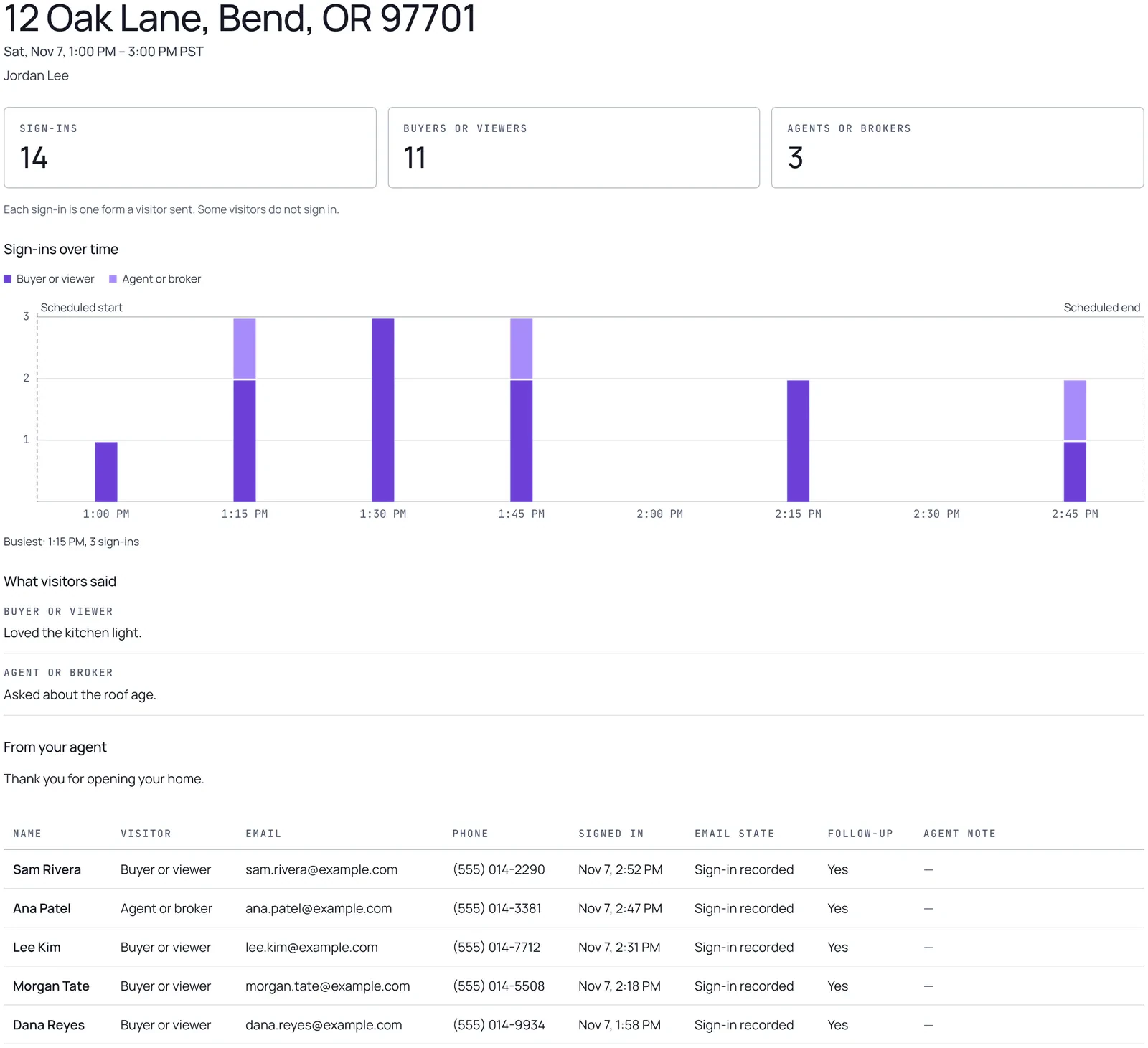The image size is (1148, 1048).
Task: Click the comment Loved the kitchen light.
Action: [72, 633]
